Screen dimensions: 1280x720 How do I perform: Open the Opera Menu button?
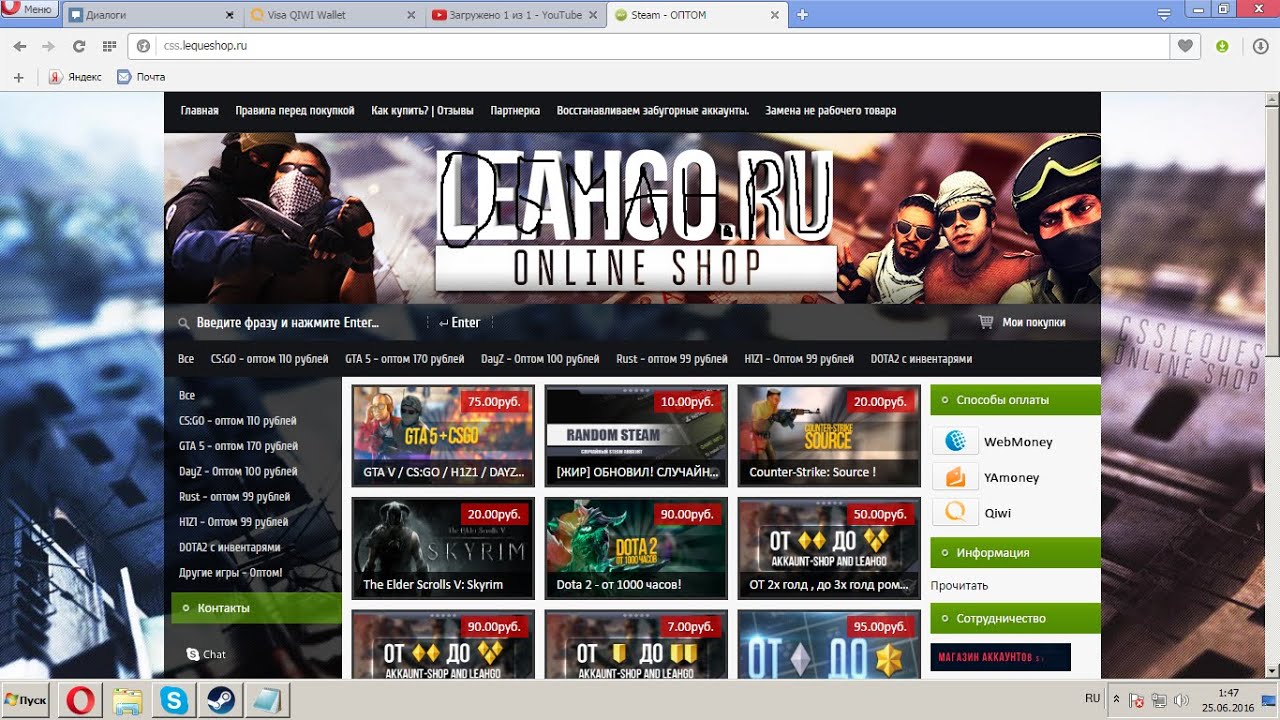(30, 10)
